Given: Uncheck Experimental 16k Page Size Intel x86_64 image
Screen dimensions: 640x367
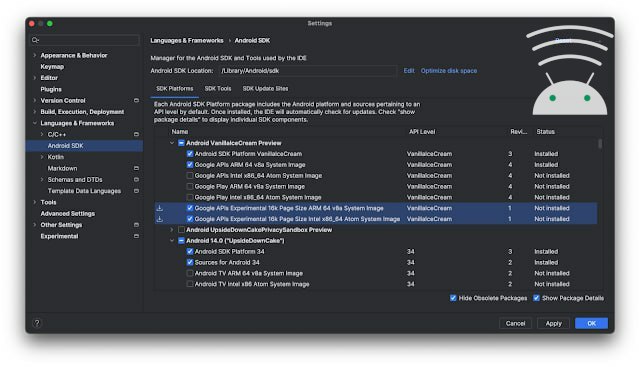Looking at the screenshot, I should click(x=190, y=219).
